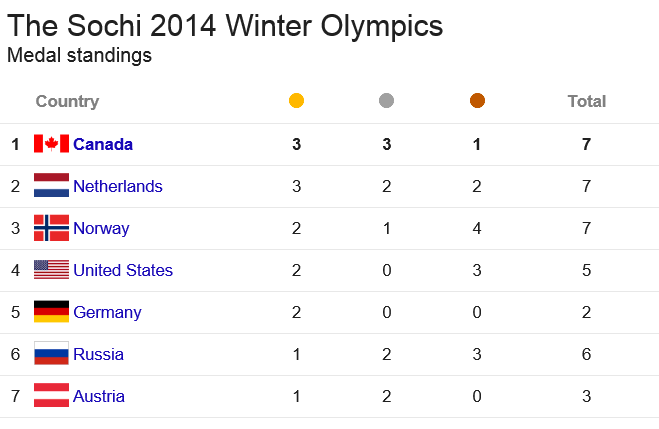Open the Netherlands country link
659x429 pixels.
[x=118, y=186]
